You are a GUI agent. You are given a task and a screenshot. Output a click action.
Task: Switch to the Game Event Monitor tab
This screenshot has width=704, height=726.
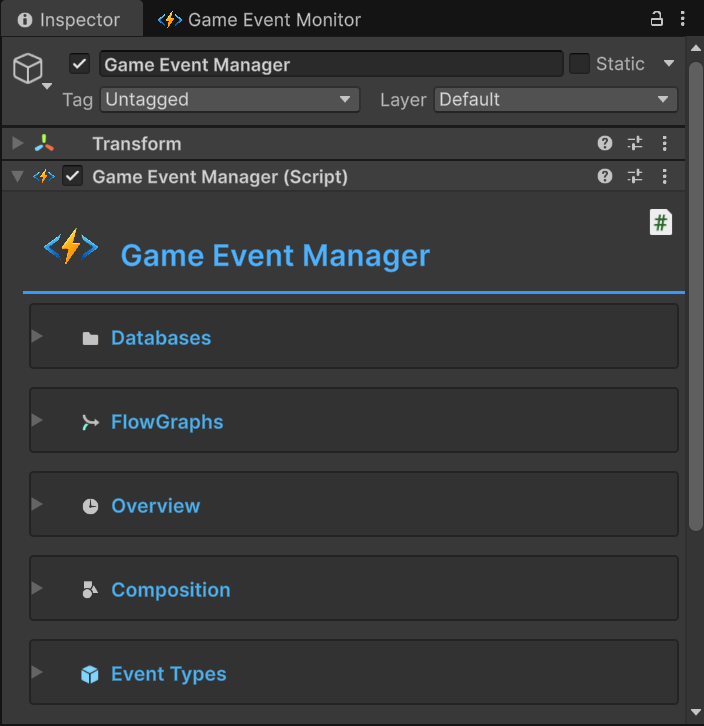(260, 20)
